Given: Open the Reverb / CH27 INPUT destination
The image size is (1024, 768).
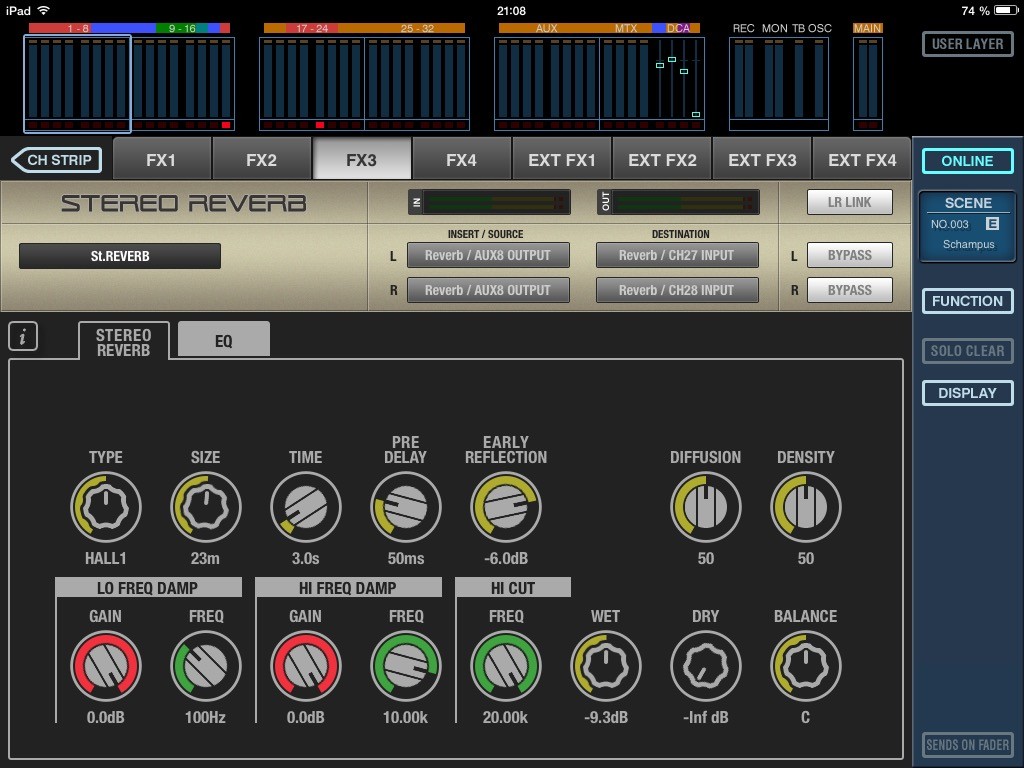Looking at the screenshot, I should (x=677, y=255).
